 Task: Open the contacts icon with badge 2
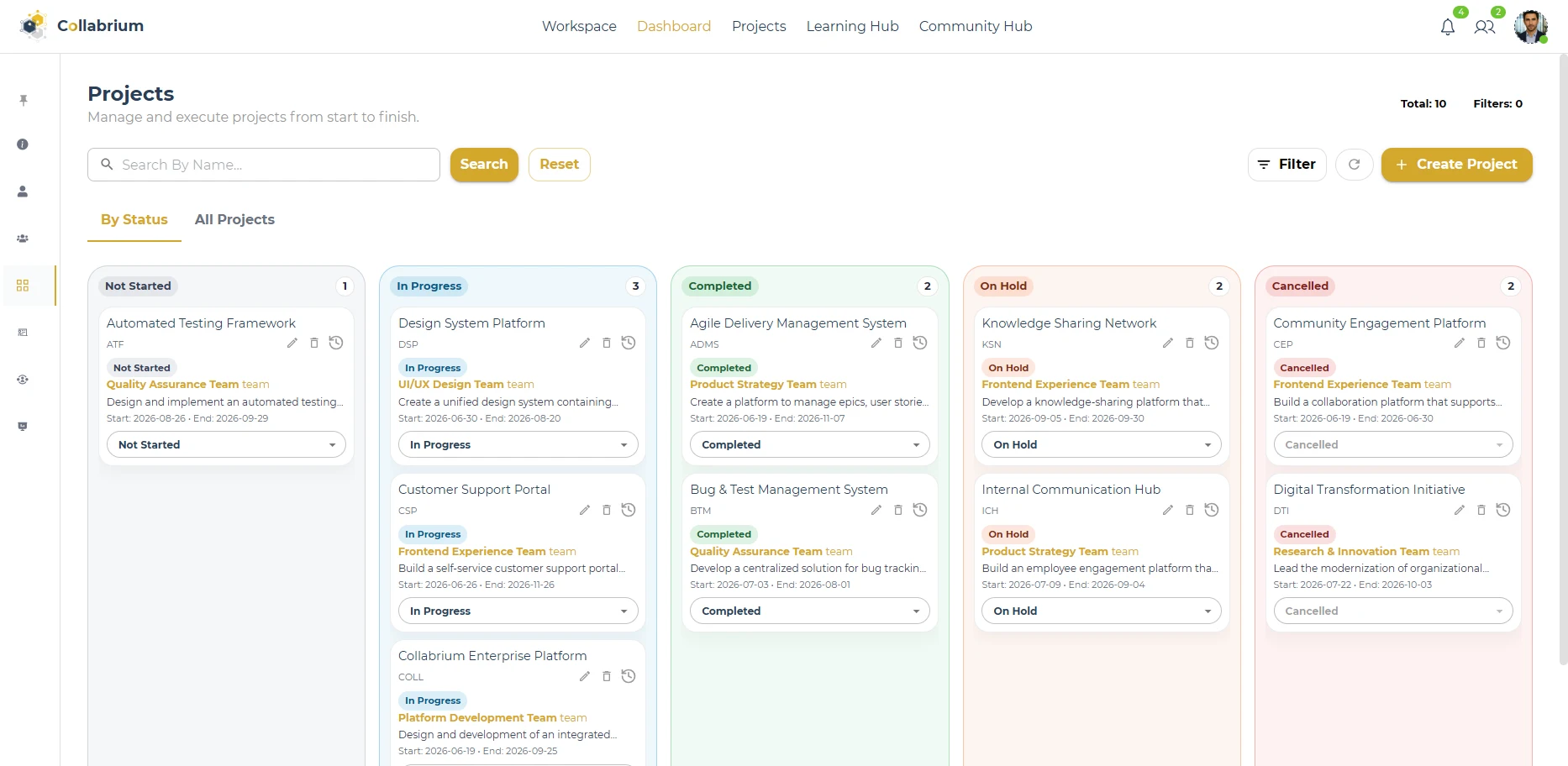point(1485,27)
